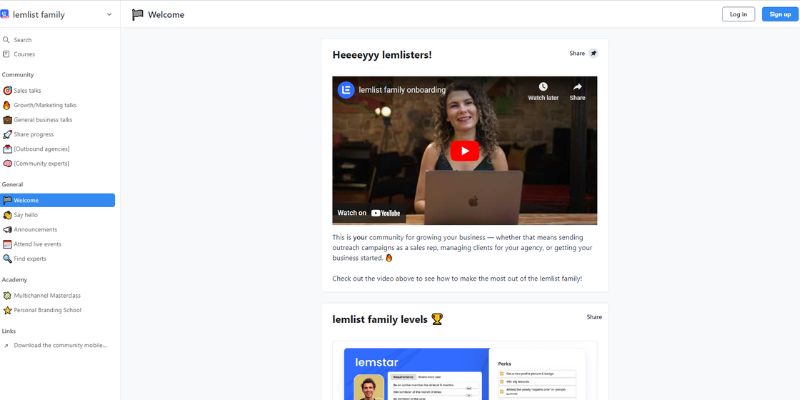This screenshot has height=400, width=800.
Task: Click the Courses book icon
Action: tap(7, 54)
